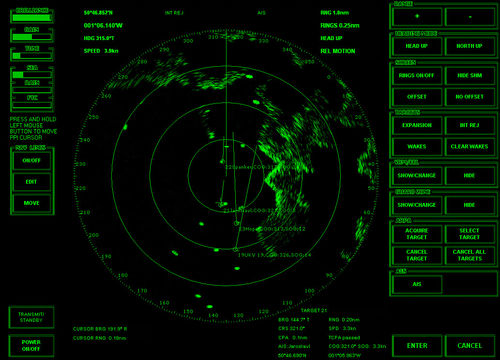
Task: Confirm with the ENTER button
Action: [417, 346]
